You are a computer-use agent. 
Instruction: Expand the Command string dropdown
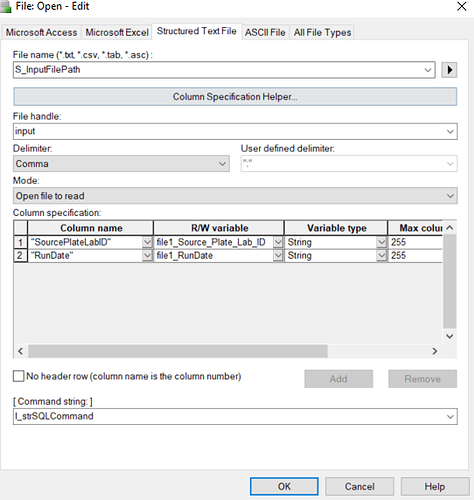pyautogui.click(x=450, y=417)
